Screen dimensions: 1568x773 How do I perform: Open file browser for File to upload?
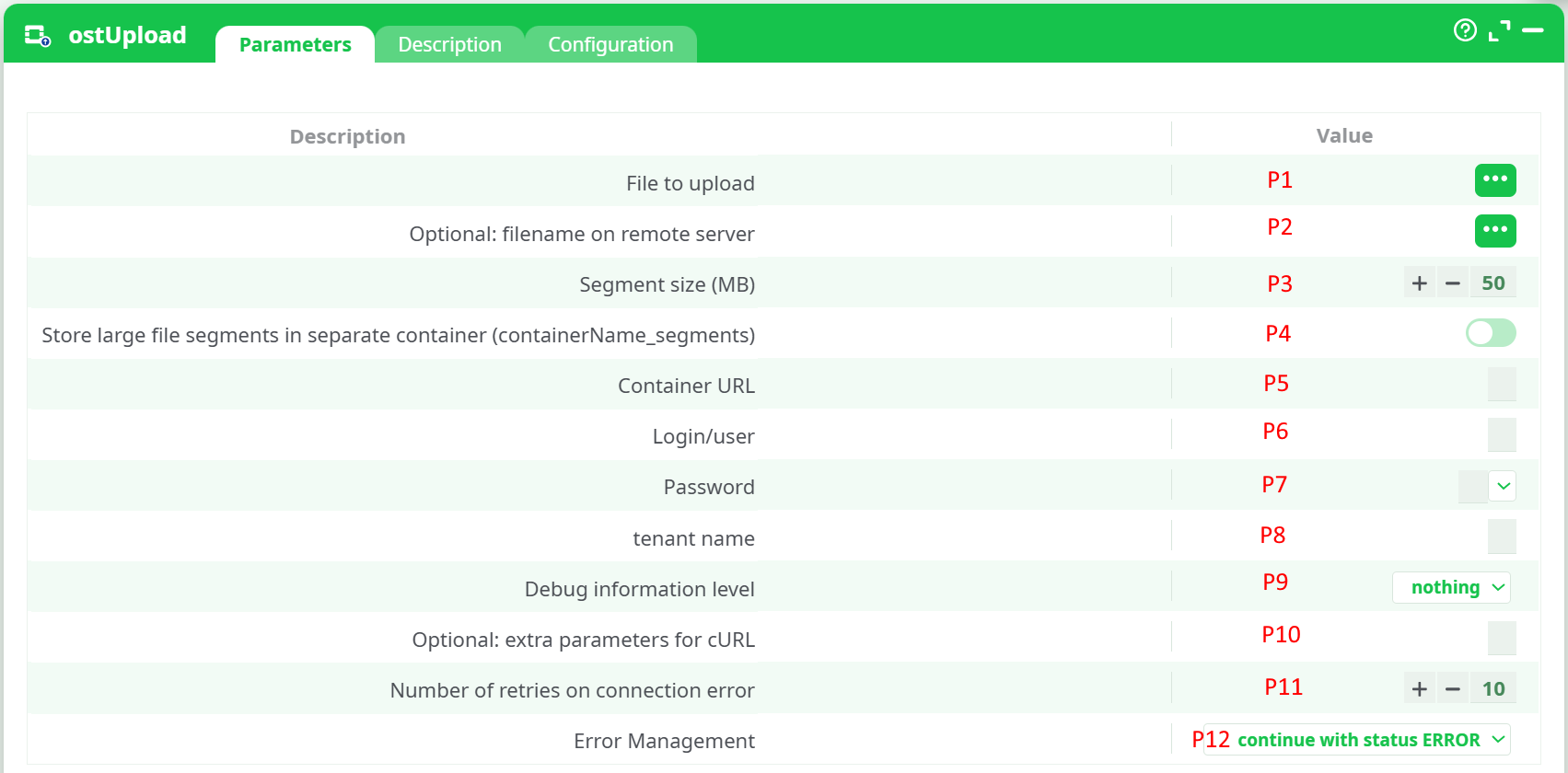point(1494,180)
